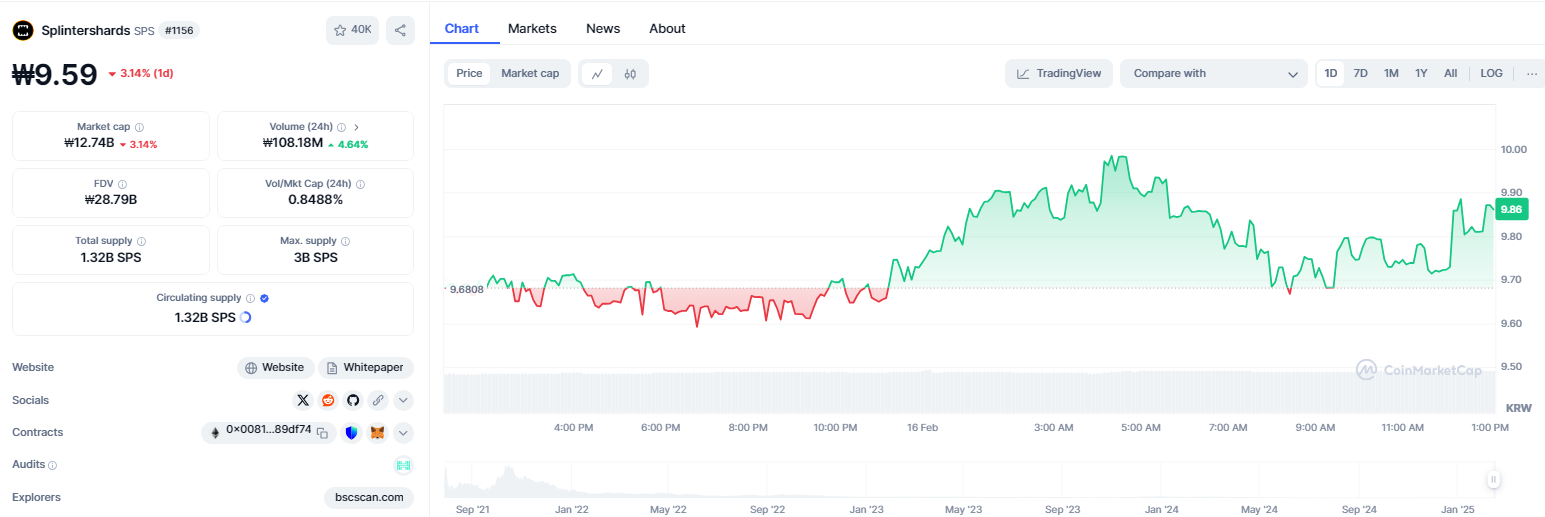Open the Website link button
This screenshot has height=517, width=1545.
pyautogui.click(x=276, y=367)
